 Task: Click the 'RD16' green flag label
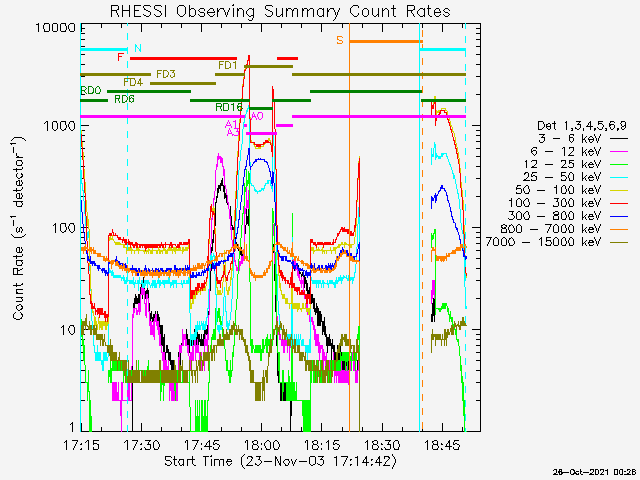coord(229,107)
